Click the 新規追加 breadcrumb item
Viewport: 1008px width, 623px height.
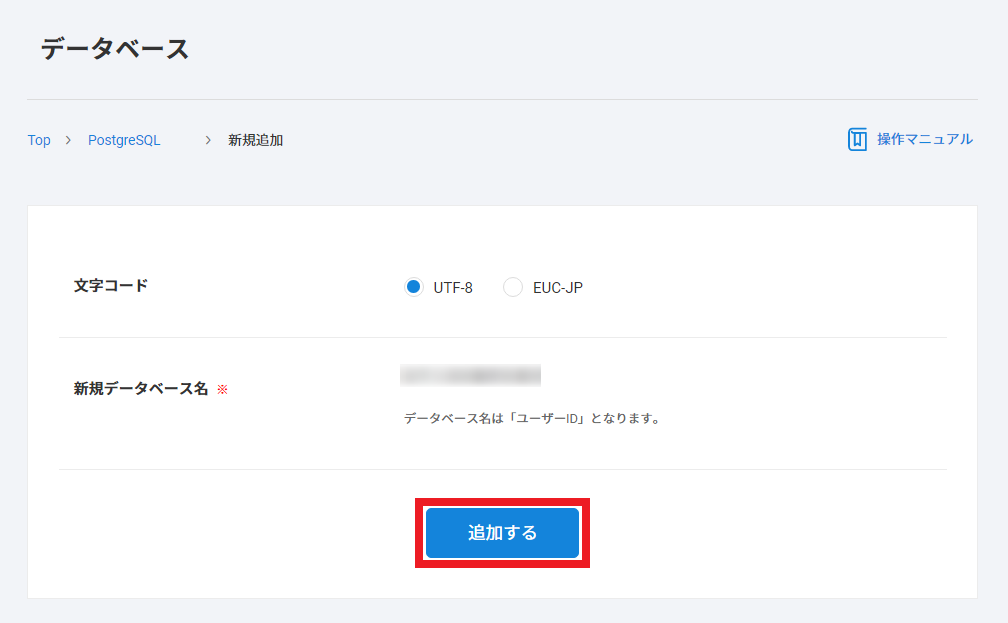pyautogui.click(x=255, y=140)
